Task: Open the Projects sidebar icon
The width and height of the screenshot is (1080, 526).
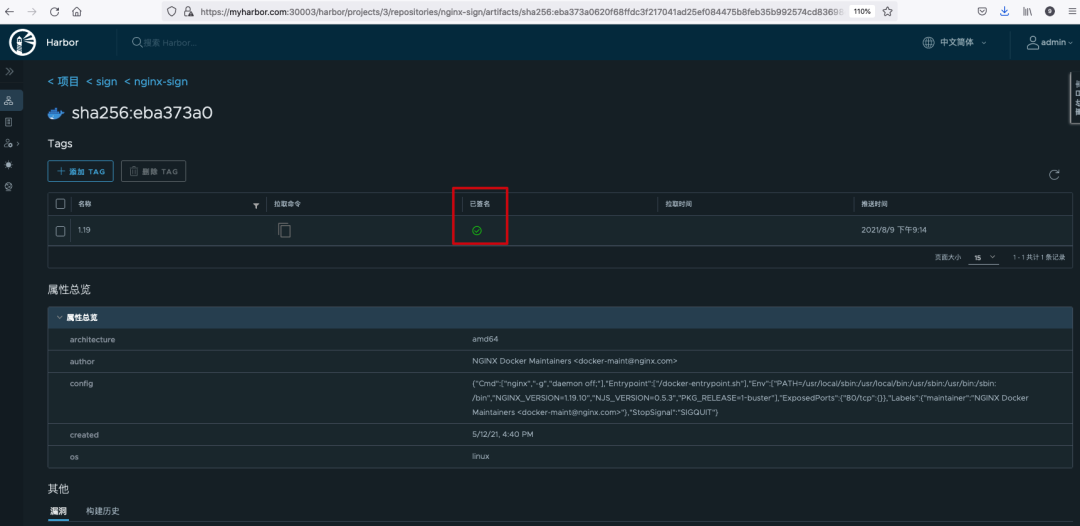Action: tap(9, 101)
